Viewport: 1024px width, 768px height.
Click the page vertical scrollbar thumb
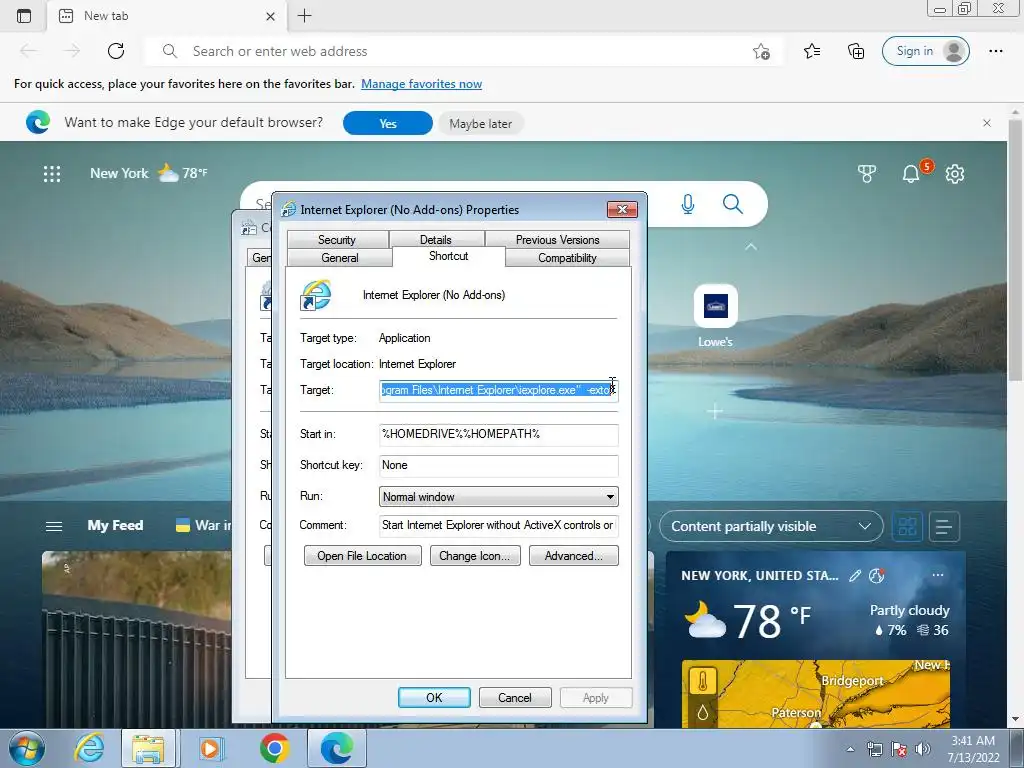(x=1016, y=248)
